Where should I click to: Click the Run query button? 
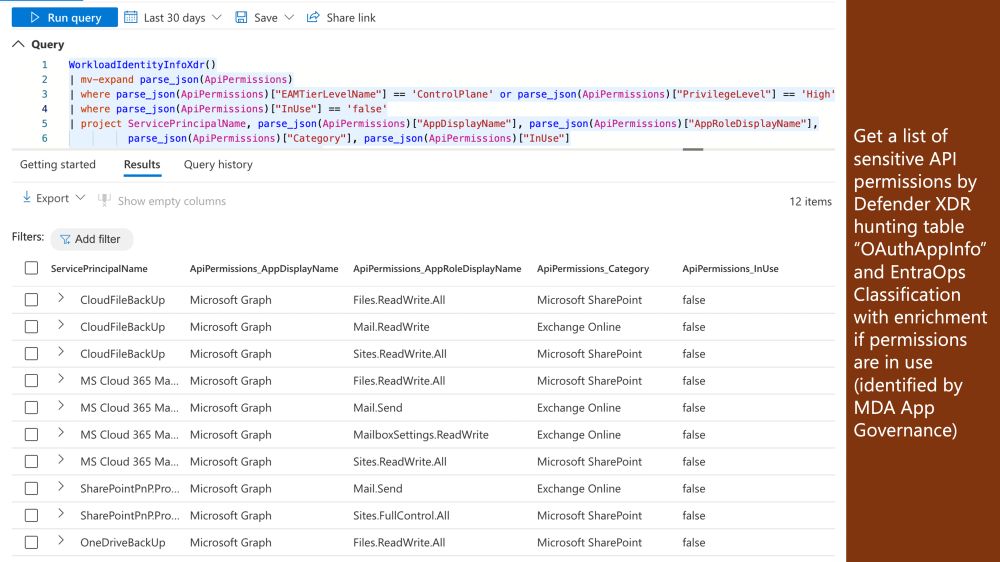pos(64,17)
